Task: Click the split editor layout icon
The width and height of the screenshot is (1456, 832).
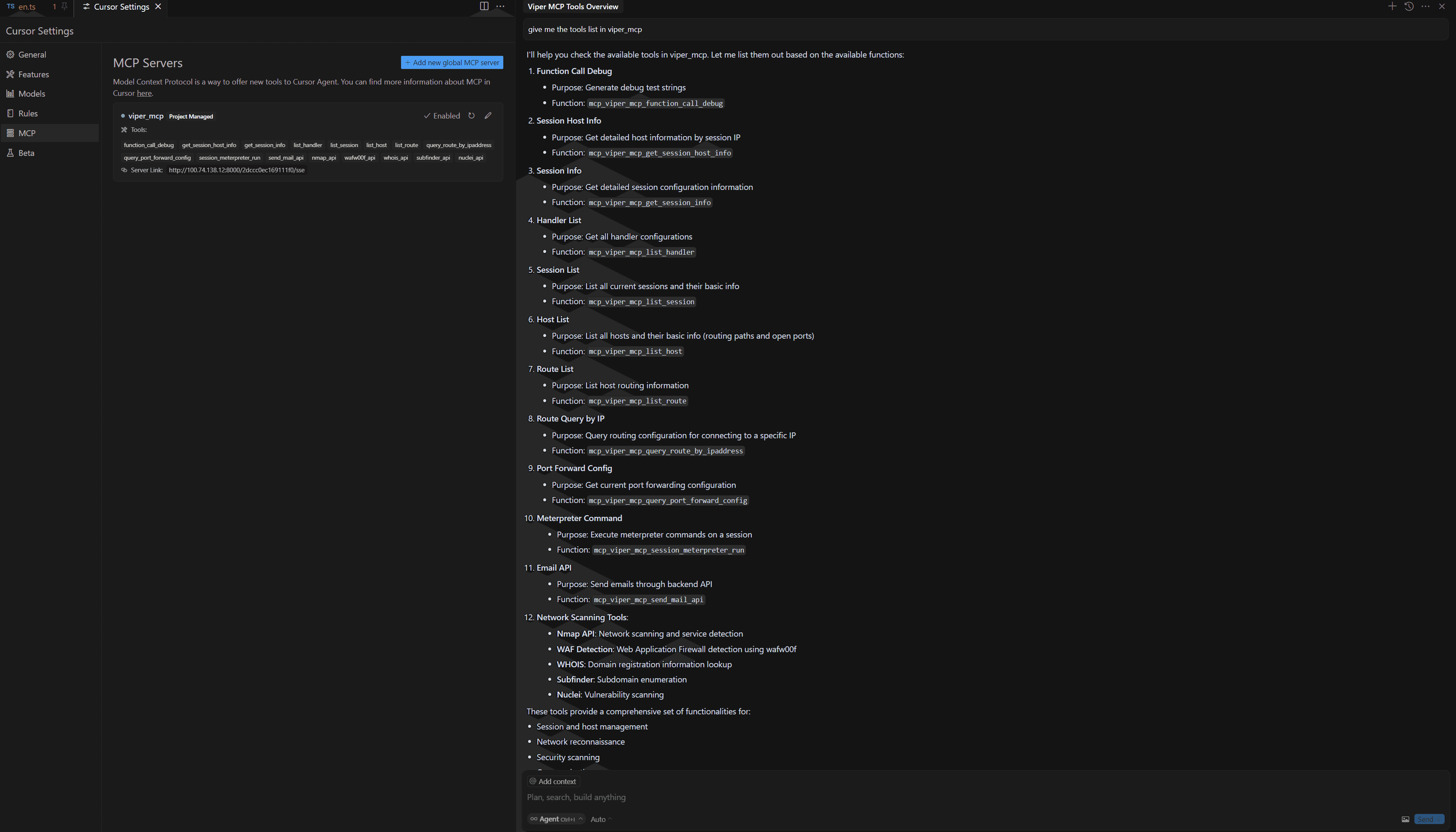Action: tap(484, 6)
